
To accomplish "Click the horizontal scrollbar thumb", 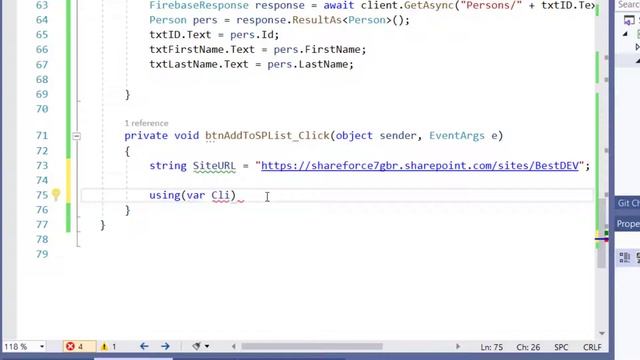I will coord(312,347).
